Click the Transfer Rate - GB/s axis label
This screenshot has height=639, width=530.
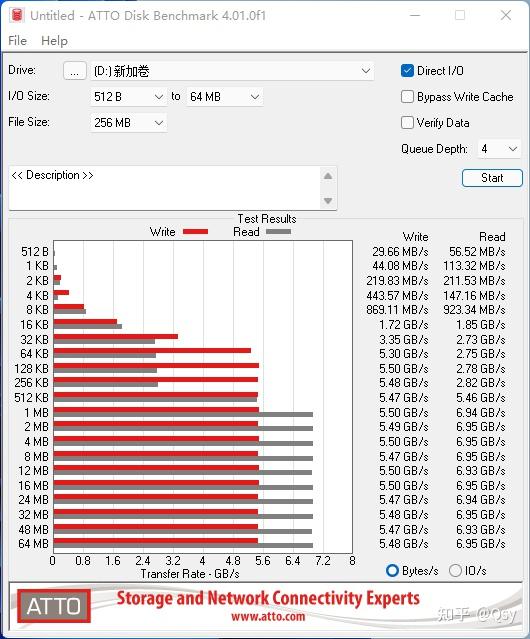(x=190, y=574)
